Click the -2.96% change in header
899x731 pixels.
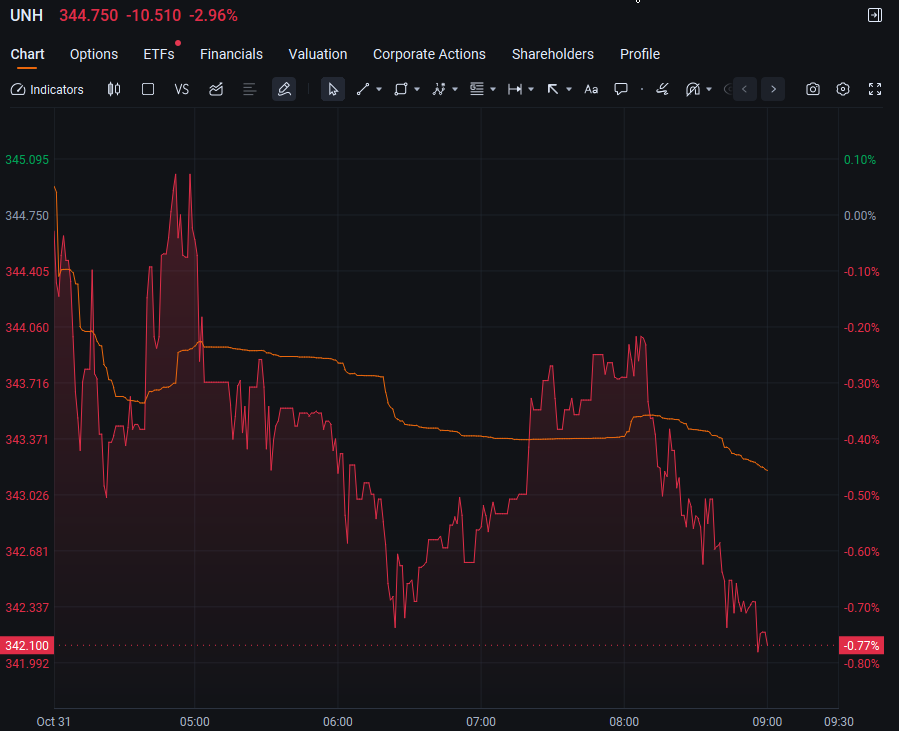click(x=213, y=15)
